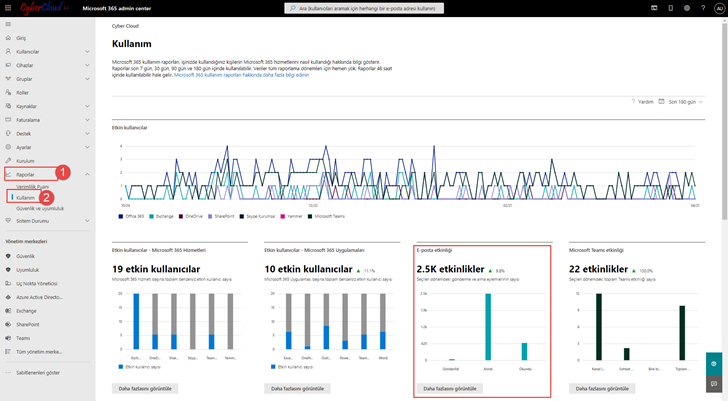This screenshot has height=401, width=728.
Task: Click the Destek support headset icon
Action: pyautogui.click(x=8, y=134)
